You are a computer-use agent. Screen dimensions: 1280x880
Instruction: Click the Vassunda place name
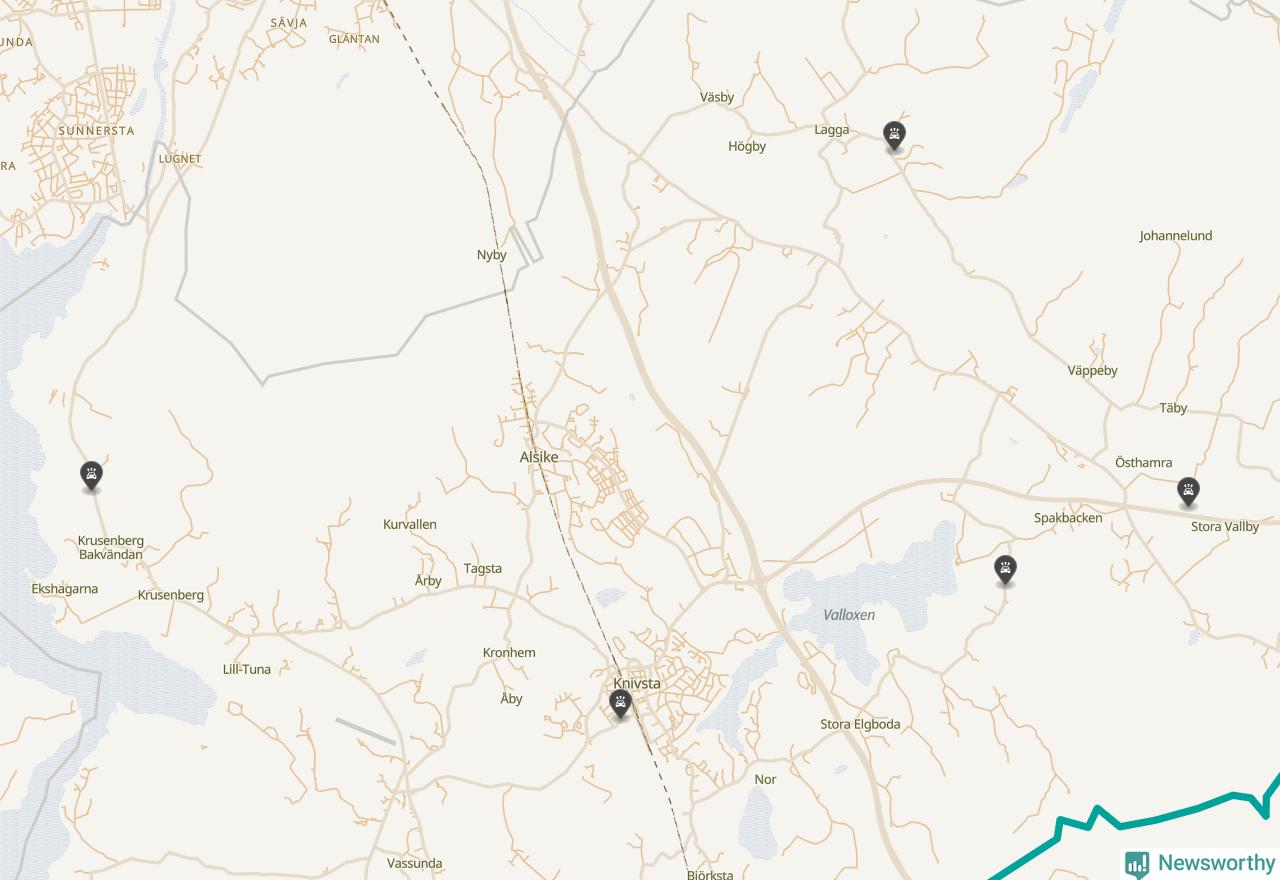point(415,864)
